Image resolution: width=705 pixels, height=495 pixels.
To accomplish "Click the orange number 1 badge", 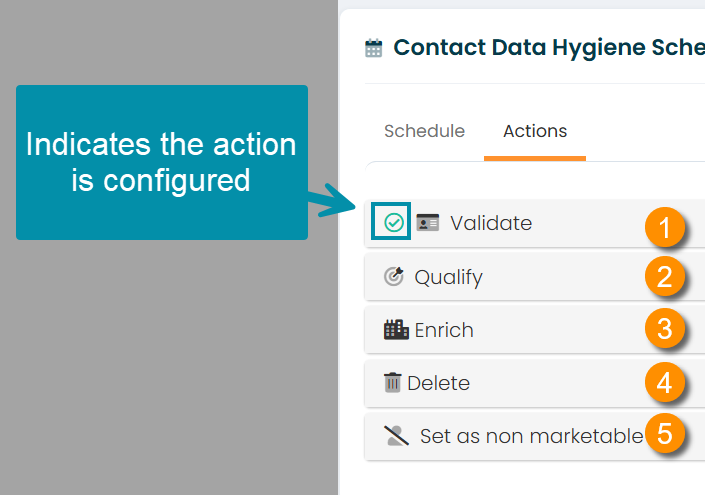I will 665,227.
